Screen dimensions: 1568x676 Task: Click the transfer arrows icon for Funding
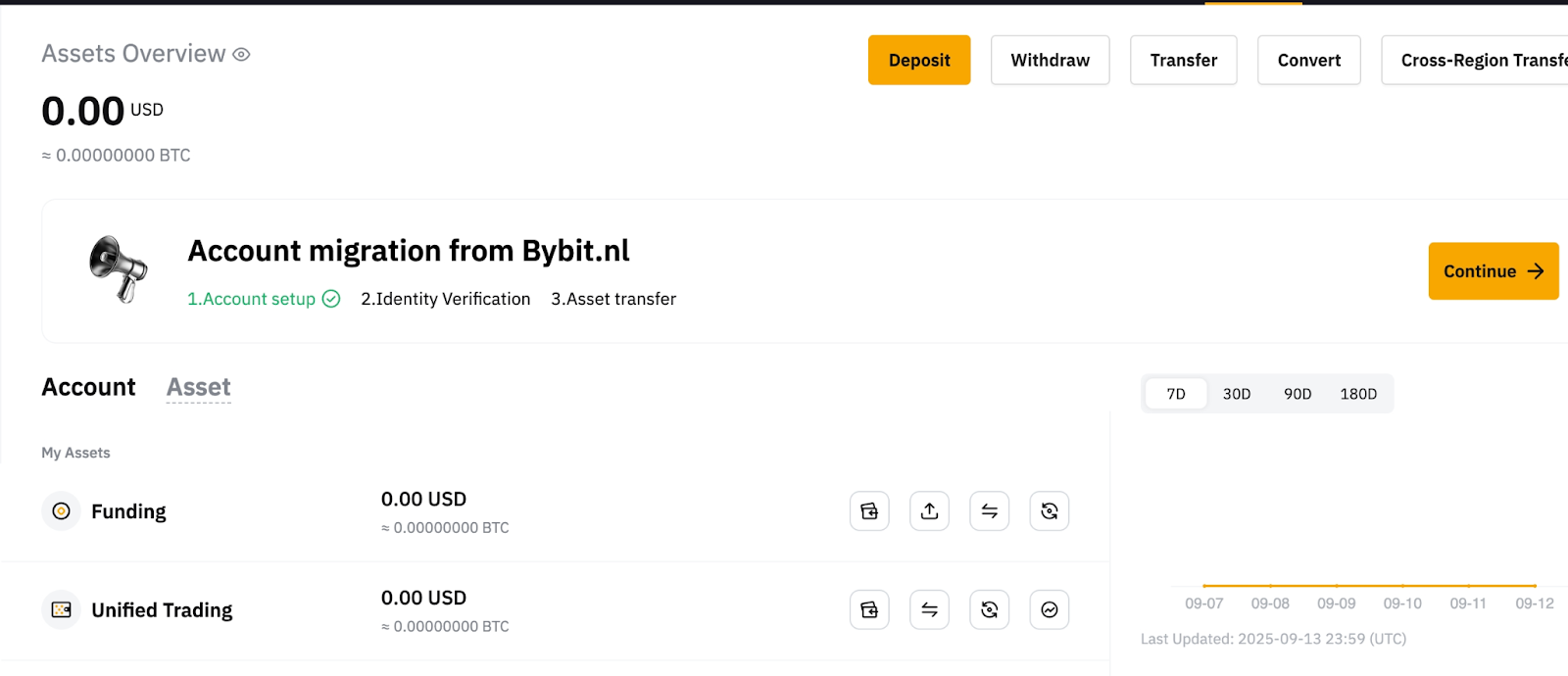(x=990, y=511)
